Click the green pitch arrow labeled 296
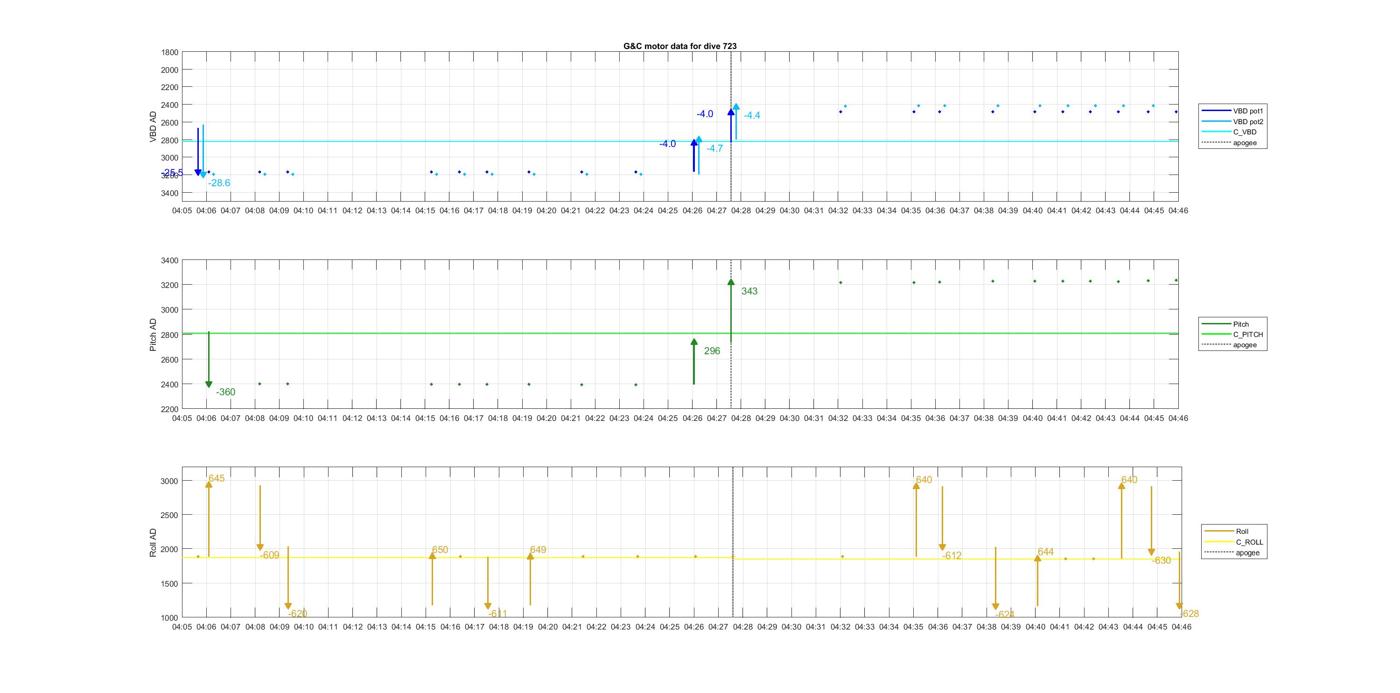The width and height of the screenshot is (1400, 693). (x=694, y=361)
